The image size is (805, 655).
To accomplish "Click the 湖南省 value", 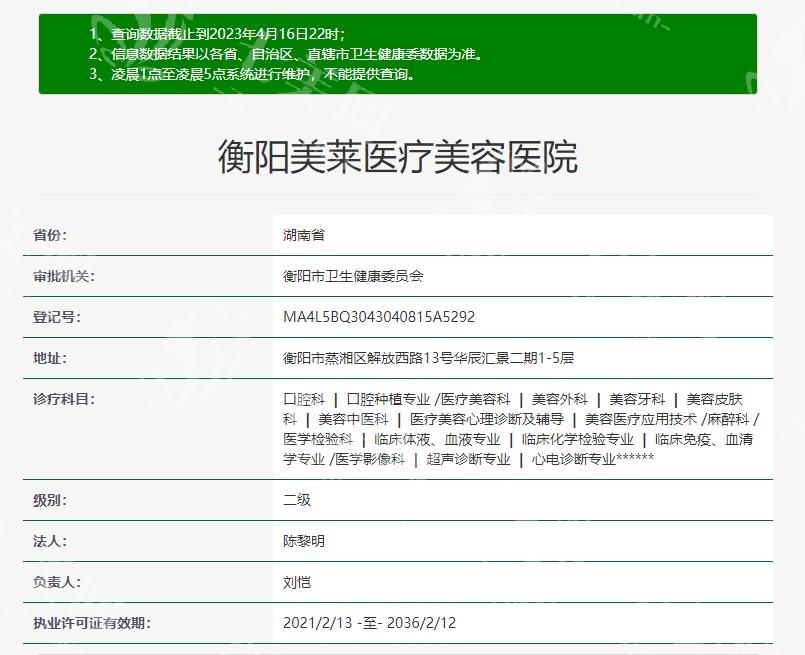I will [x=304, y=235].
